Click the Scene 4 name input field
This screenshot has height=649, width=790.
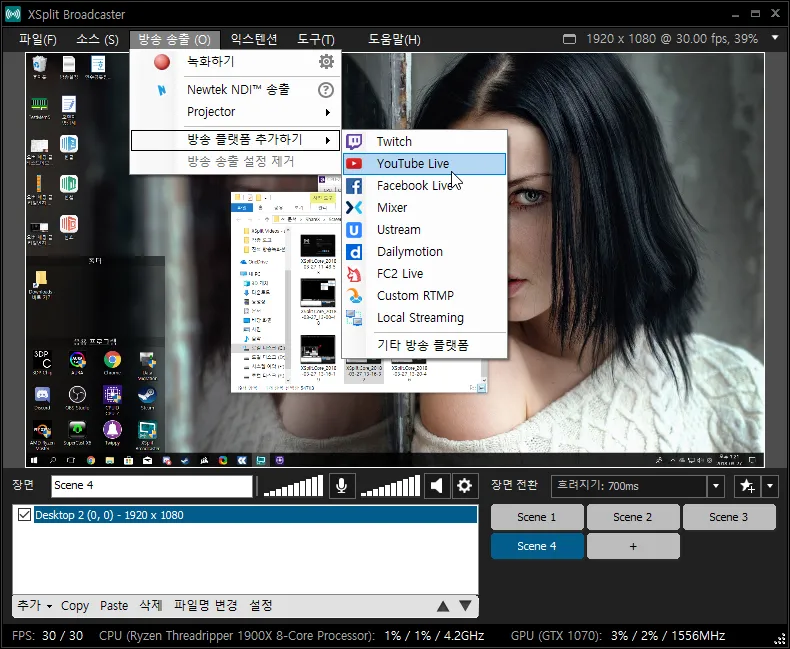[152, 486]
